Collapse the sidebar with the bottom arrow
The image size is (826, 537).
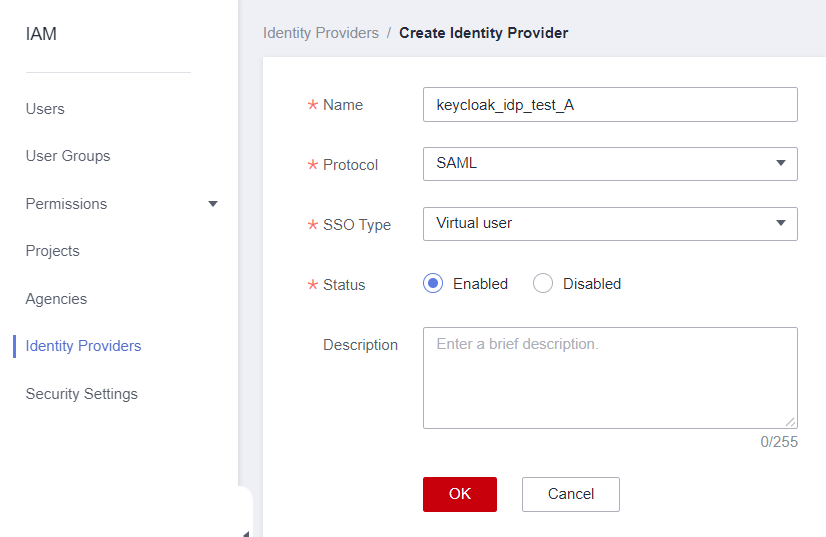tap(246, 532)
